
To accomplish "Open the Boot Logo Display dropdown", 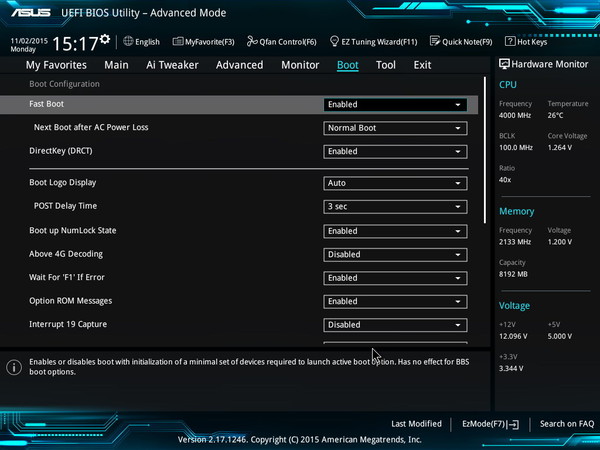I will (x=395, y=183).
